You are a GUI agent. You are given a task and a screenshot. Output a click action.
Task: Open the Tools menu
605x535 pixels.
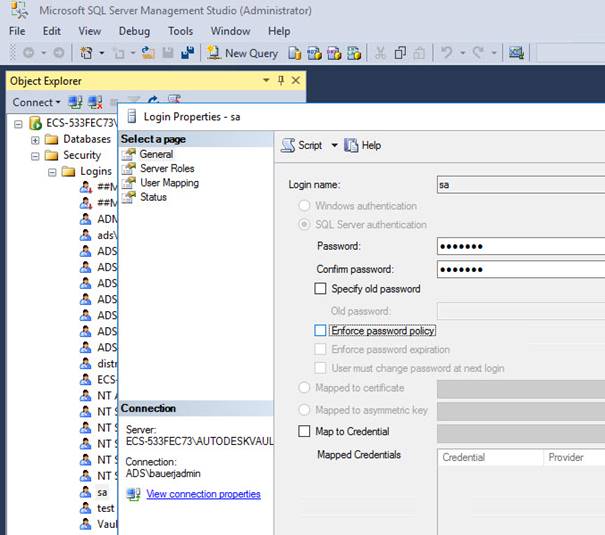181,31
